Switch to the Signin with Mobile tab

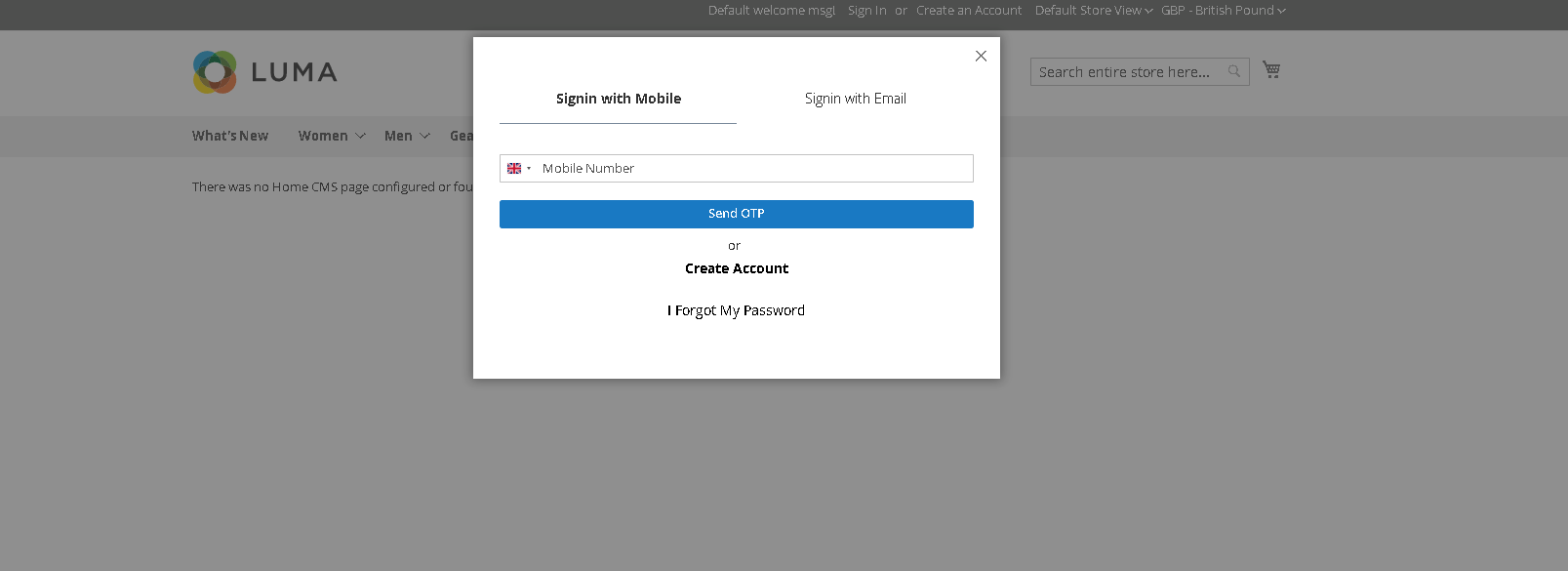point(618,99)
